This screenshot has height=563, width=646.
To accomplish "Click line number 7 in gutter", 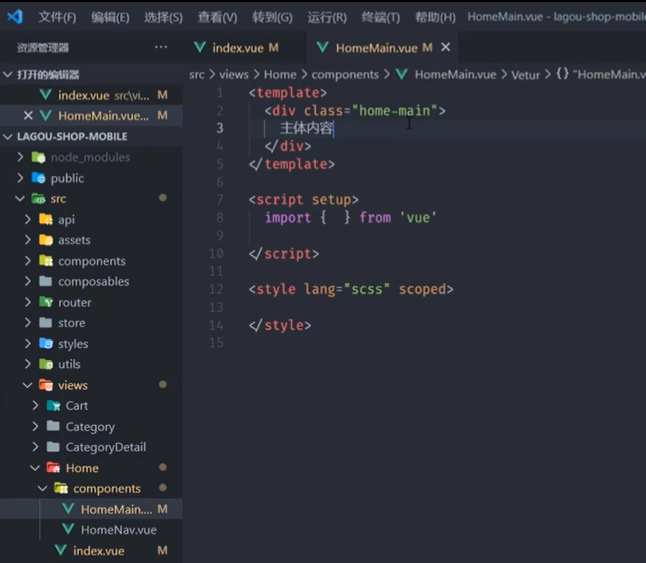I will click(x=220, y=199).
